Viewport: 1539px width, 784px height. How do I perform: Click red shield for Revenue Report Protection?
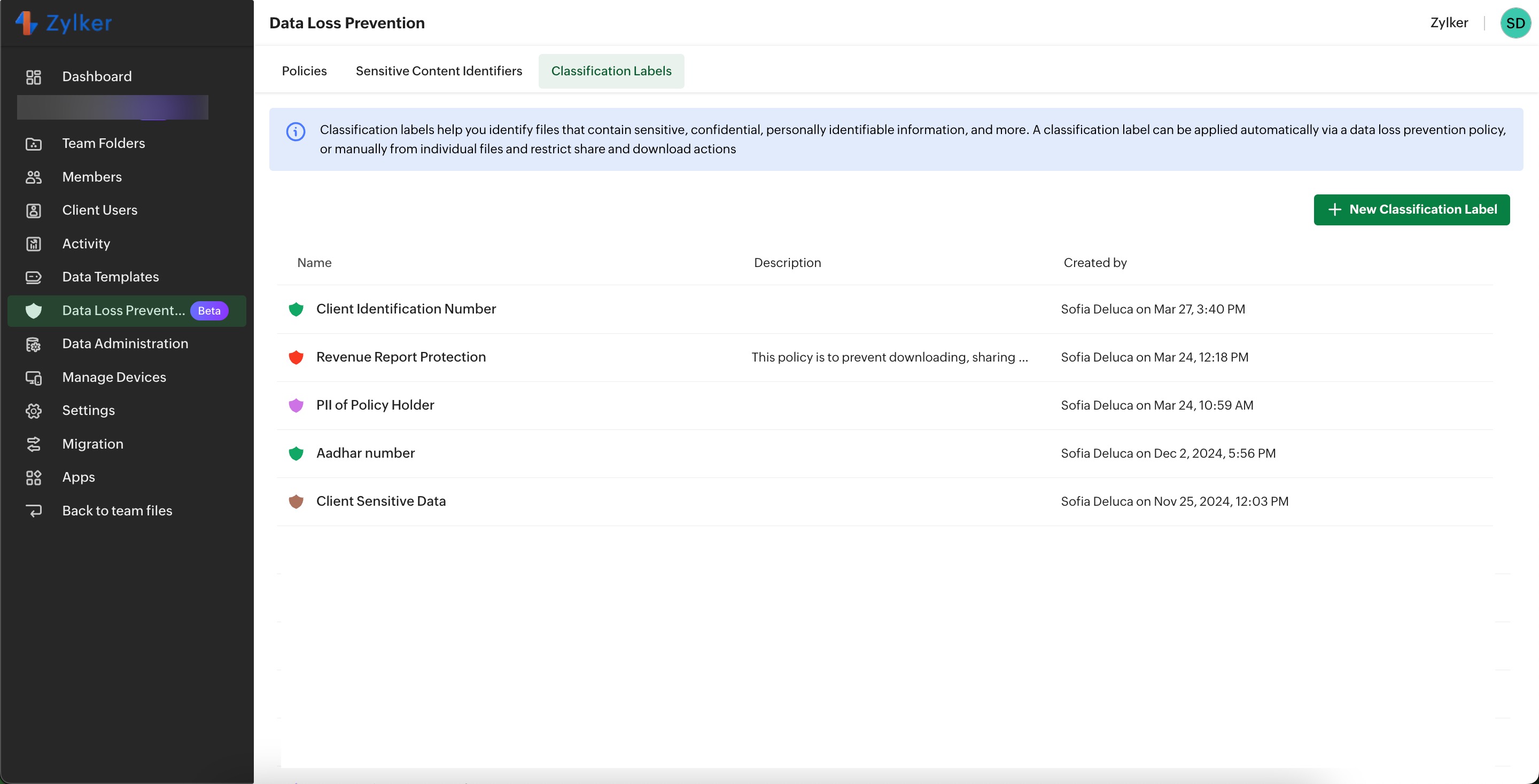pos(296,357)
